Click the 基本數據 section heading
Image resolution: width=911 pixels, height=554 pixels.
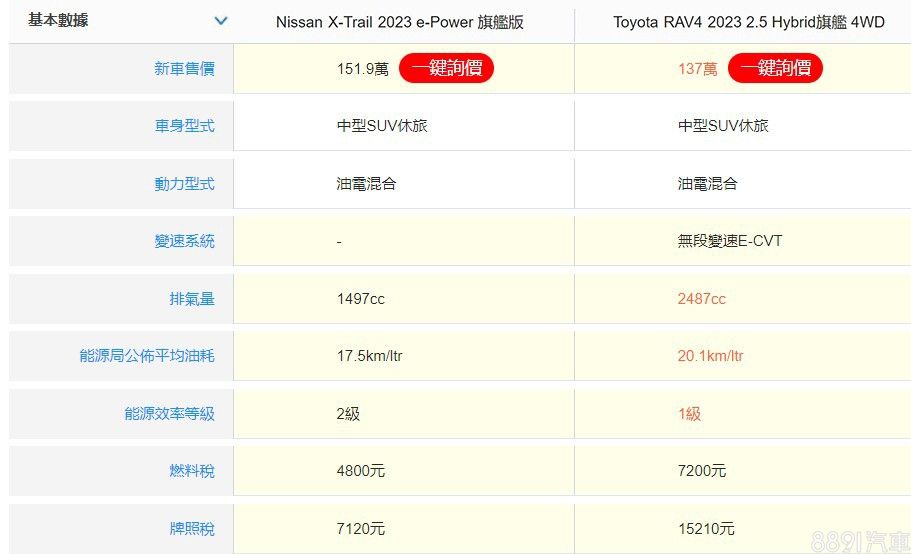58,20
